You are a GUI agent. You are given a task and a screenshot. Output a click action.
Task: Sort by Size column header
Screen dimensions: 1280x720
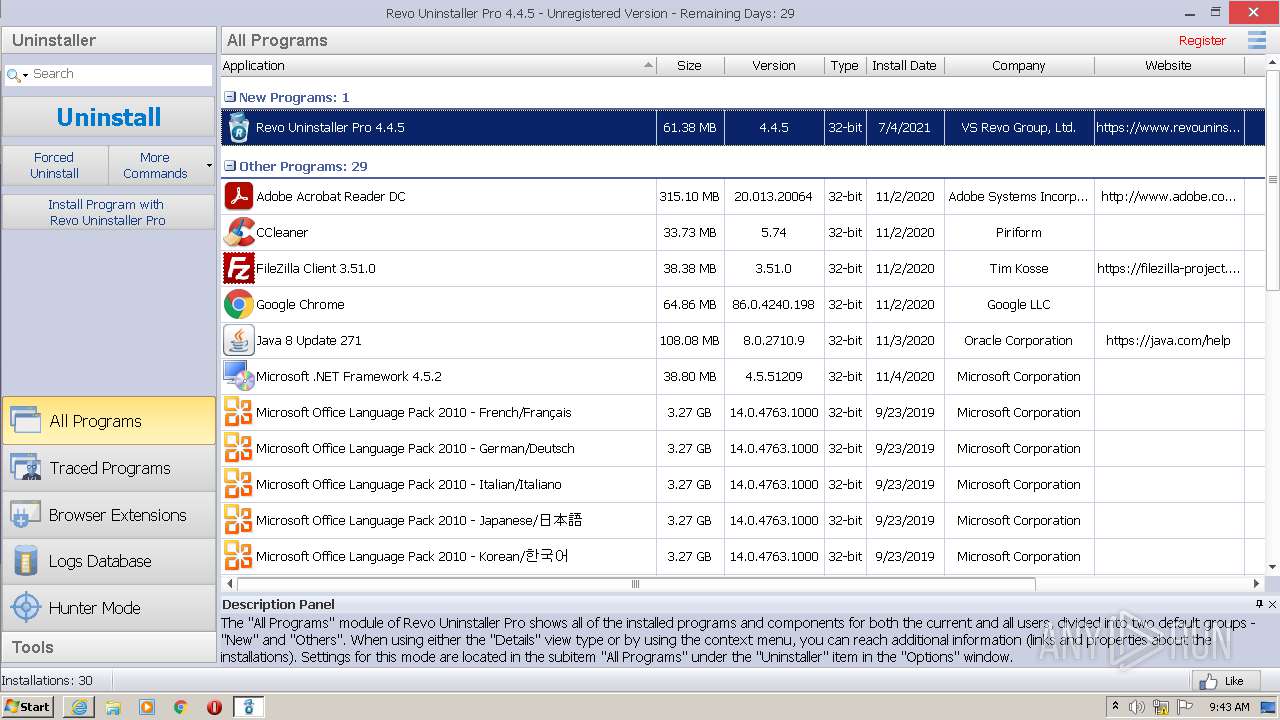[x=690, y=65]
